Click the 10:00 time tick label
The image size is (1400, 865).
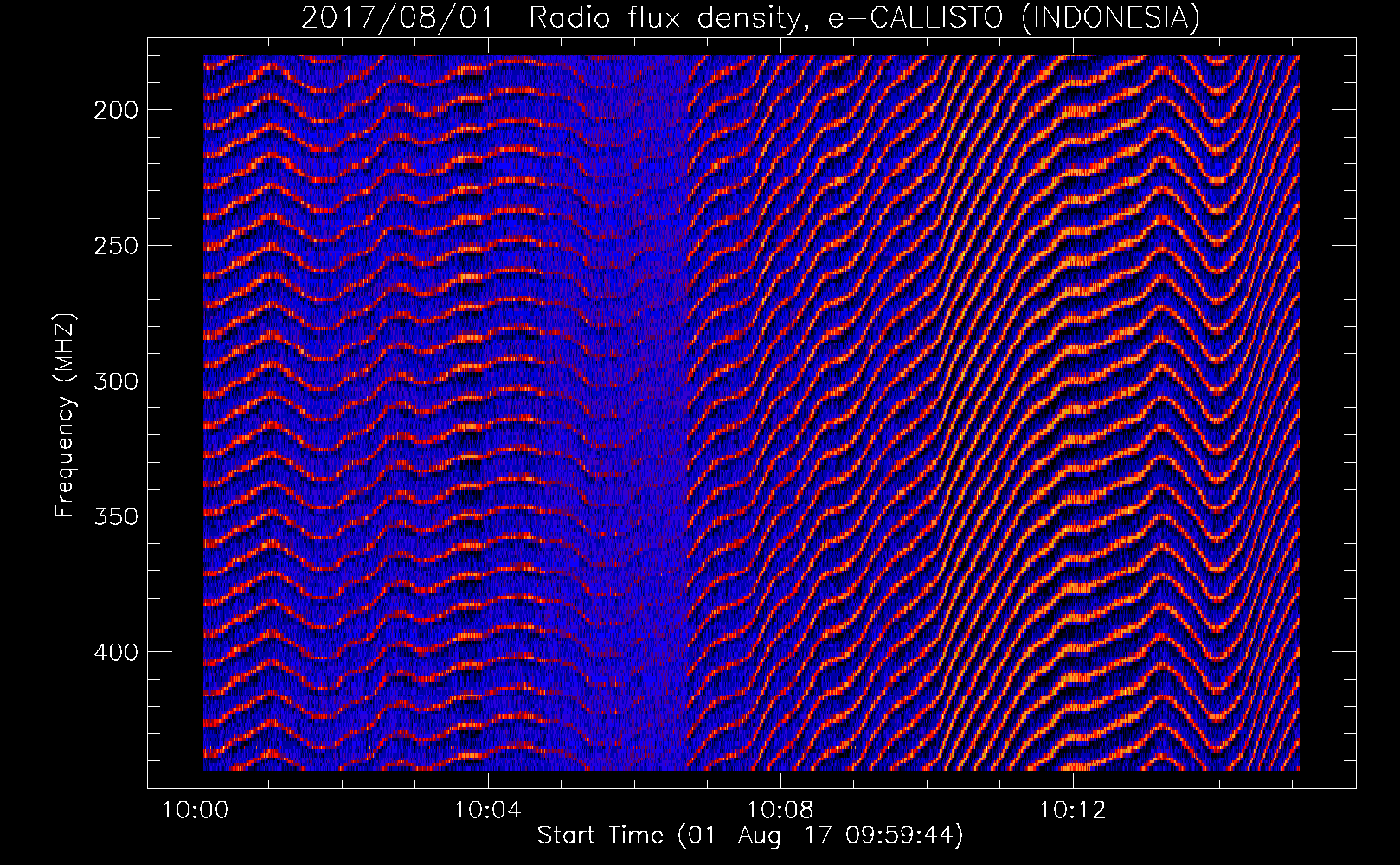[196, 811]
